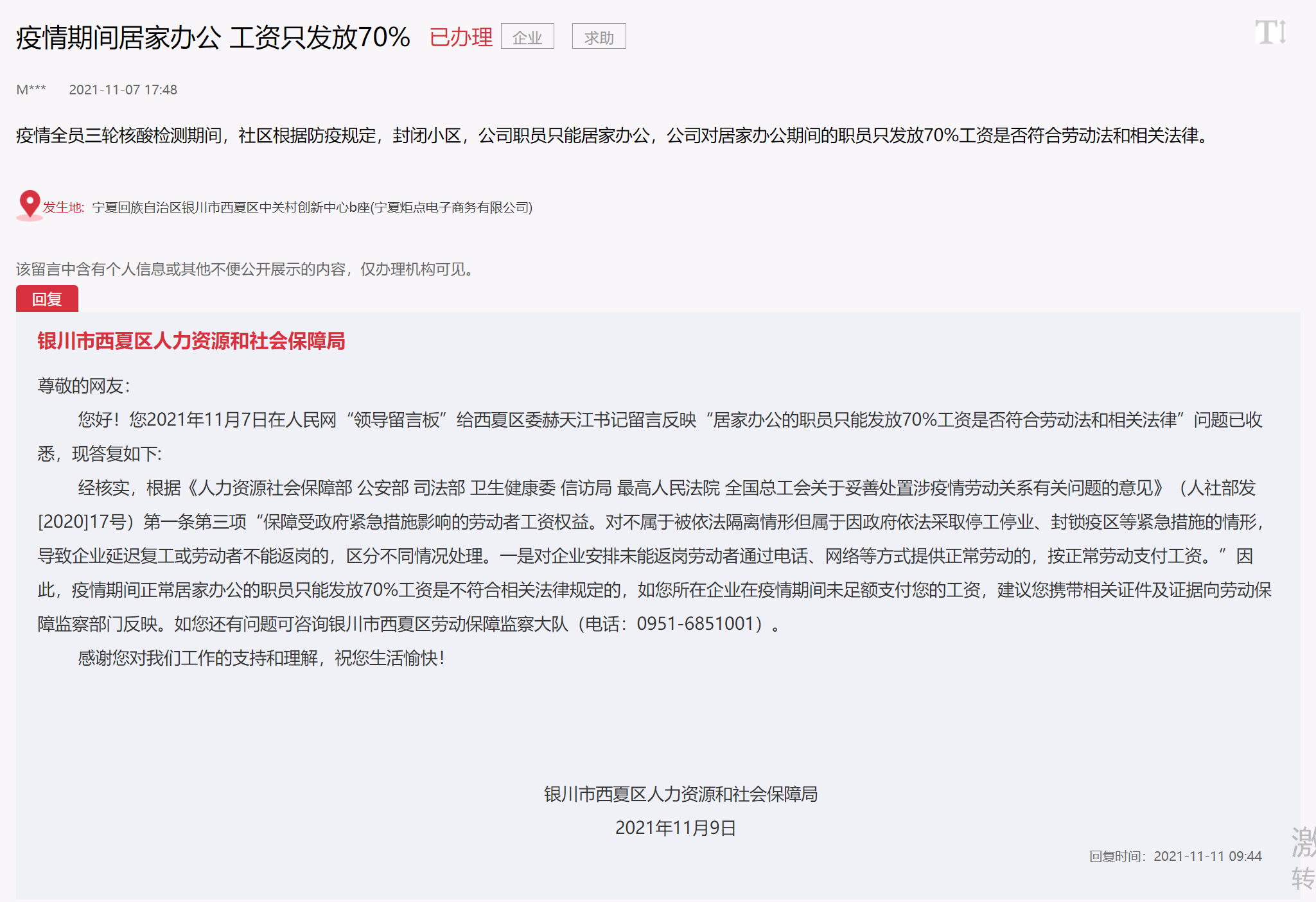Screen dimensions: 1316x902
Task: Click the signed date 2021年11月9日
Action: [675, 828]
